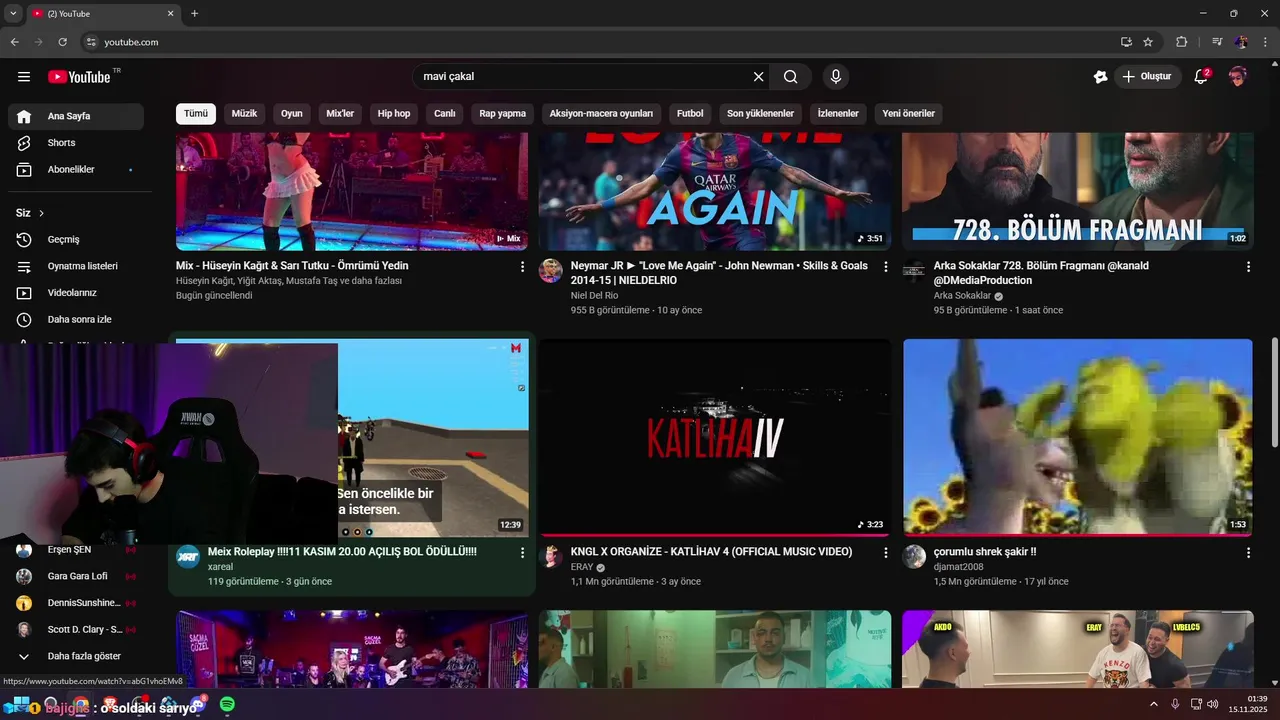Image resolution: width=1280 pixels, height=720 pixels.
Task: Expand Daha fazla göster subscriptions
Action: tap(76, 656)
